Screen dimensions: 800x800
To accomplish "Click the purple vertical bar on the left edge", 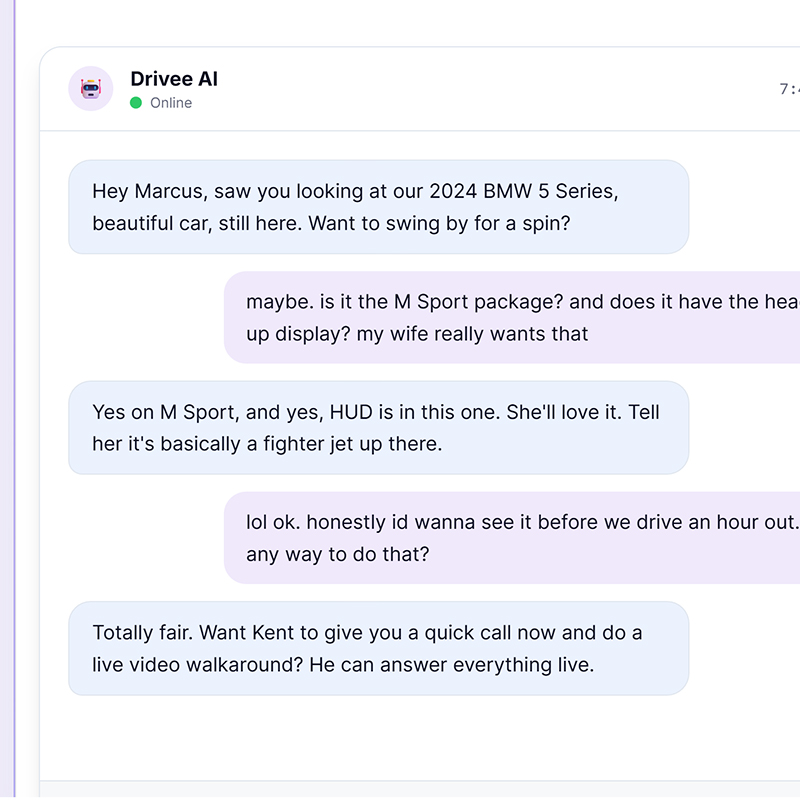I will click(x=14, y=400).
